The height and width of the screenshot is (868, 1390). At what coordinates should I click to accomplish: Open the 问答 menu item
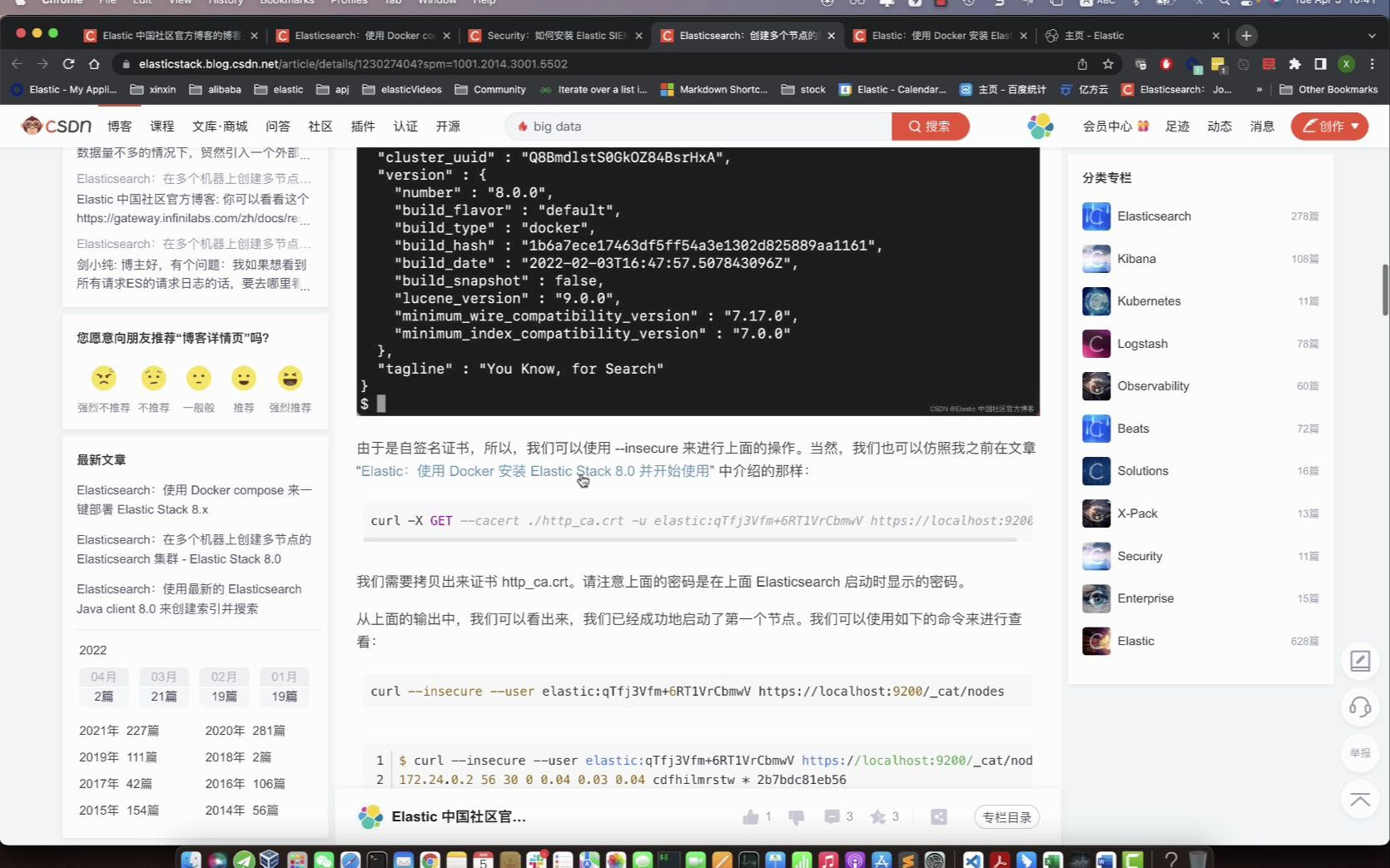(278, 126)
